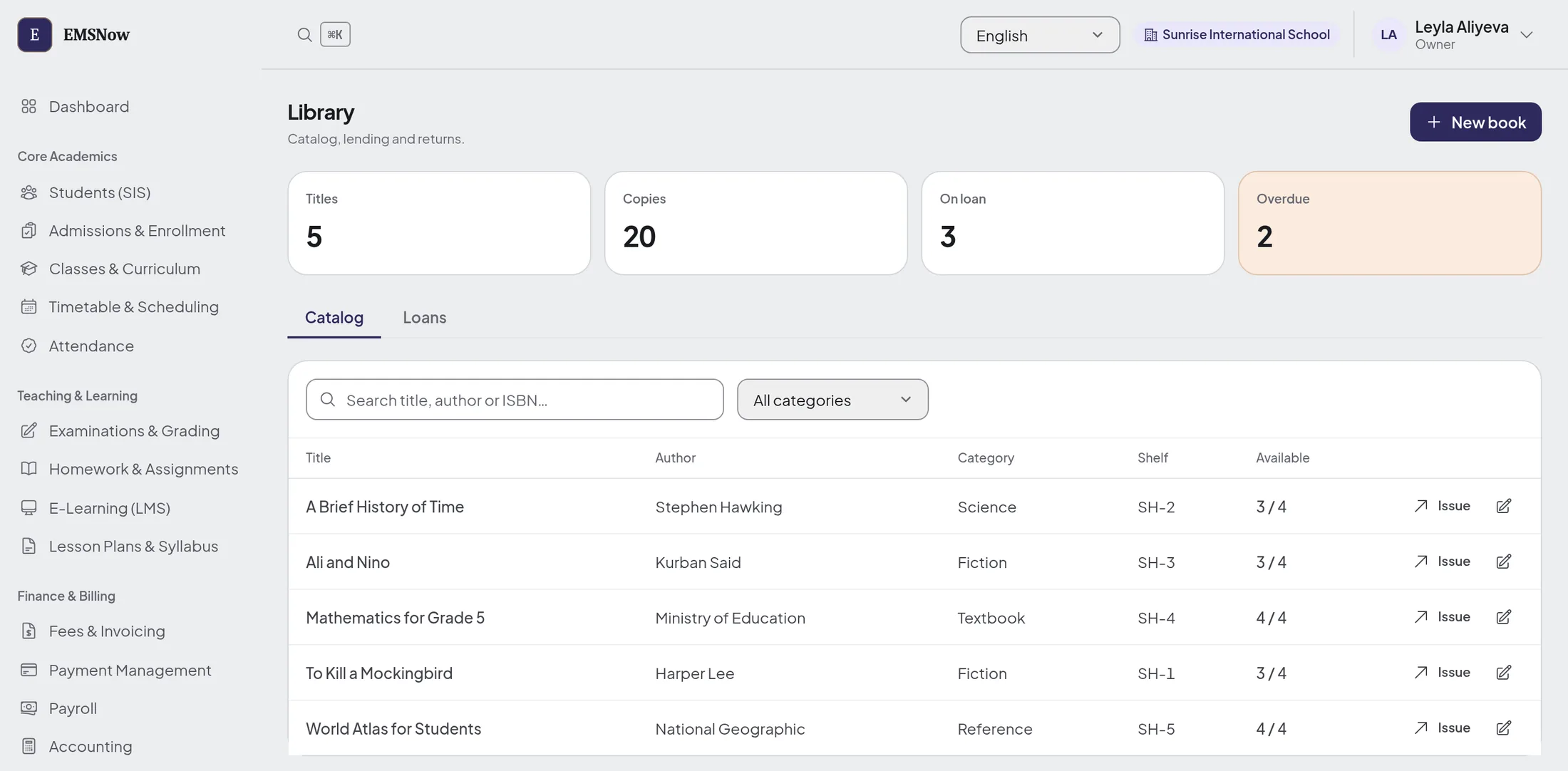This screenshot has height=771, width=1568.
Task: Issue a copy of Mathematics for Grade 5
Action: 1443,617
